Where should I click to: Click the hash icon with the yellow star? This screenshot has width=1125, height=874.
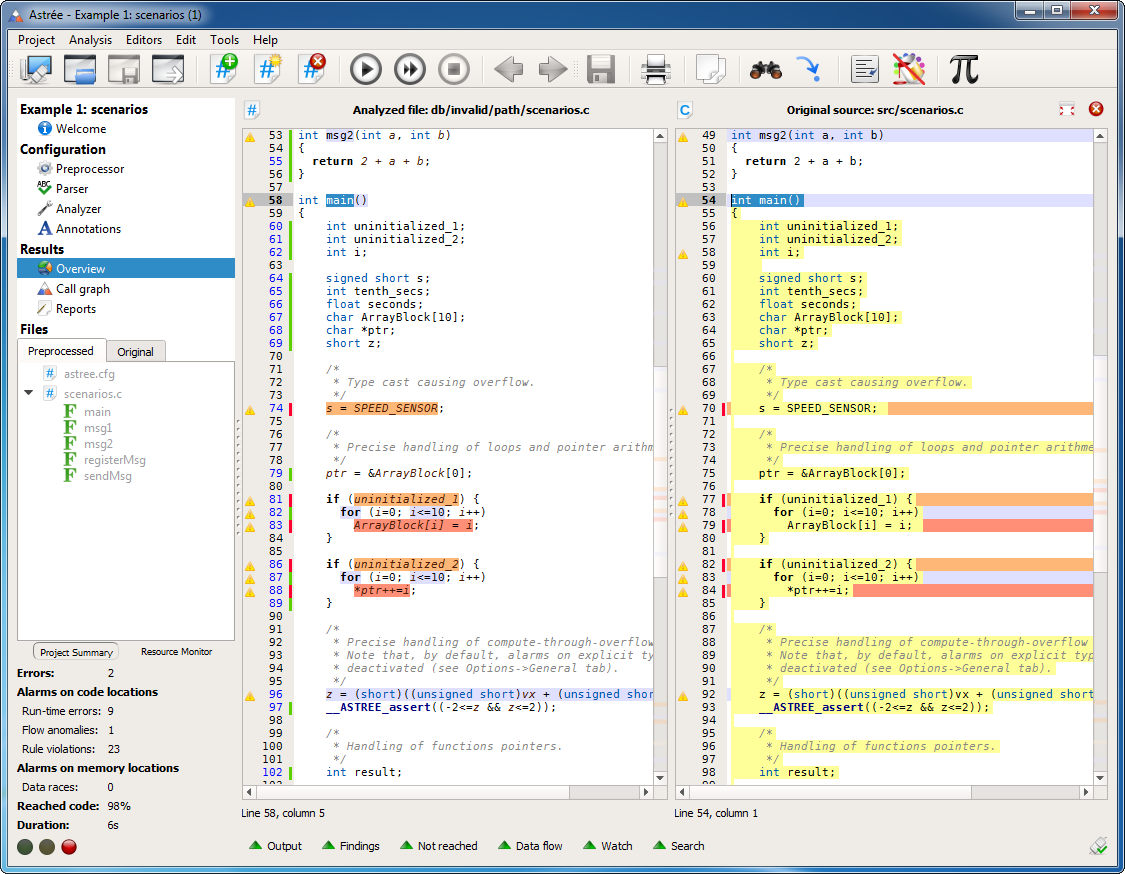[x=268, y=70]
